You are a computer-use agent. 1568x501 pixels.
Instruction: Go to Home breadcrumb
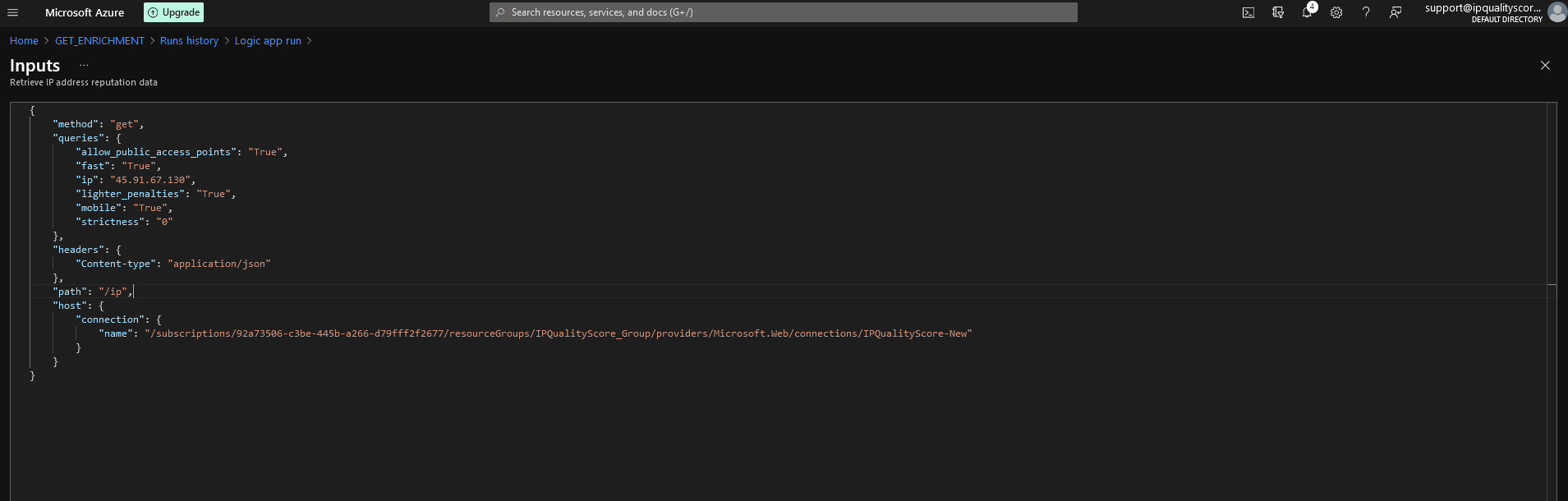24,40
